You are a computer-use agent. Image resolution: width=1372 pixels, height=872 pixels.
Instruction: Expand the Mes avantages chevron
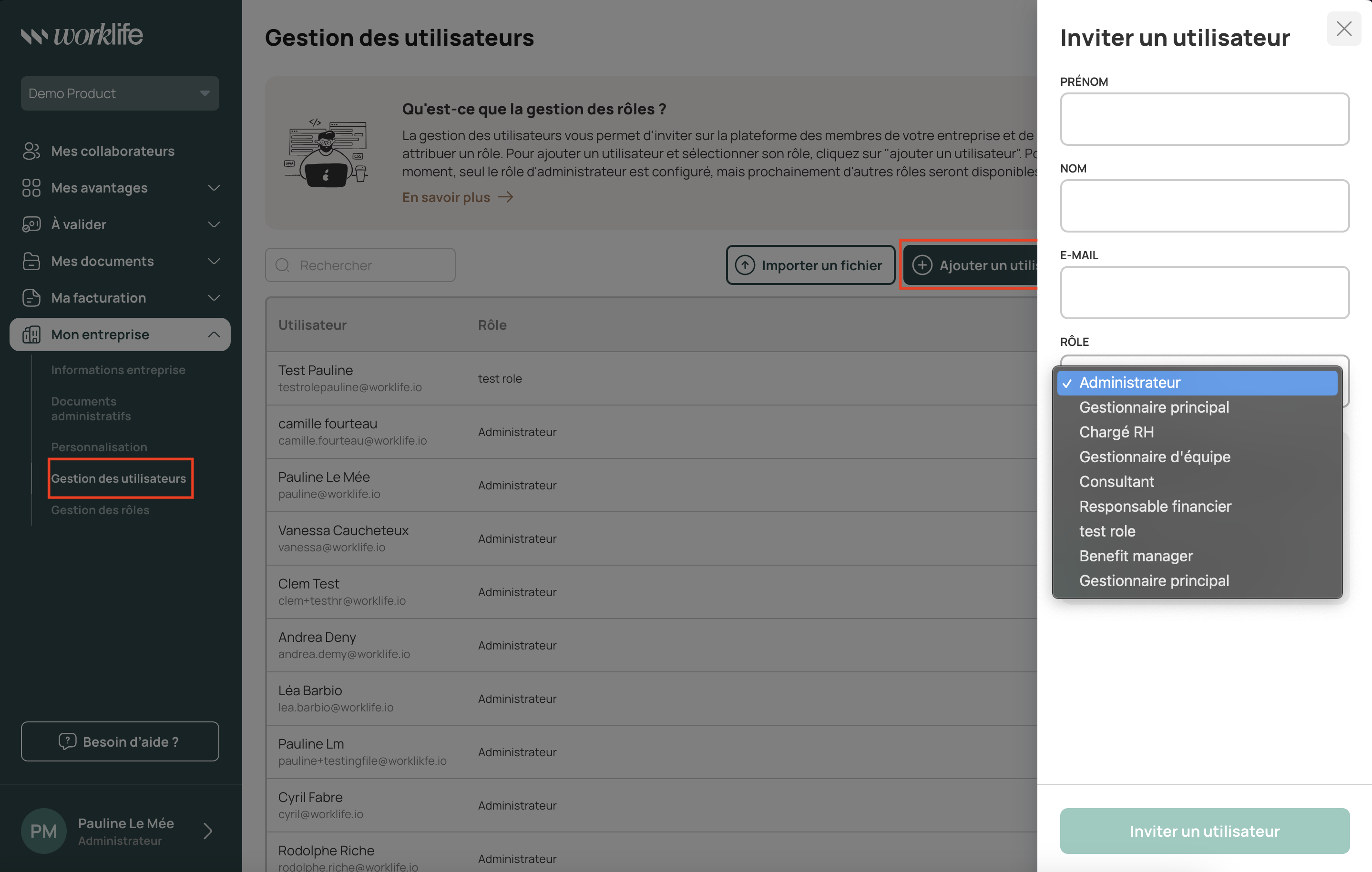pyautogui.click(x=214, y=188)
